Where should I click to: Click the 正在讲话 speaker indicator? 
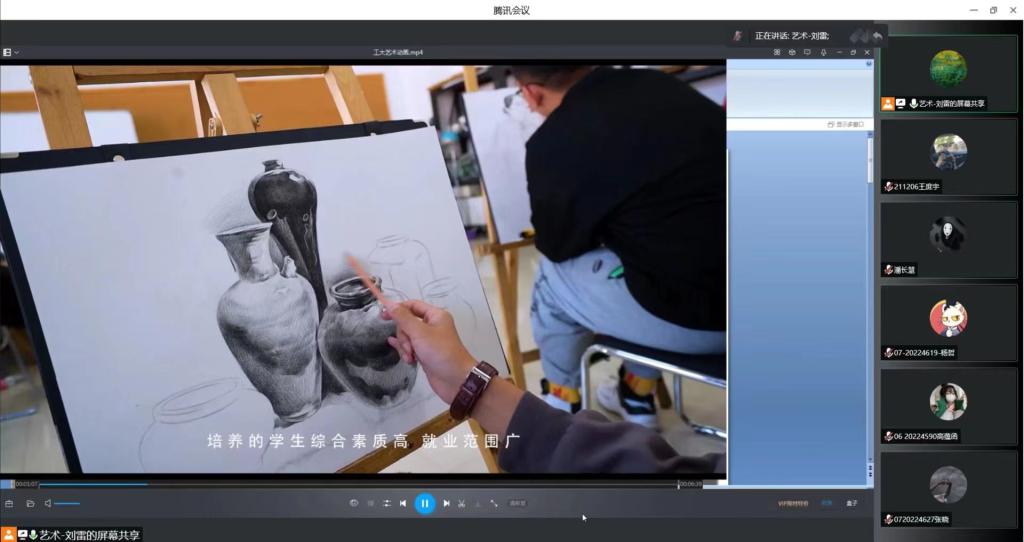tap(790, 36)
